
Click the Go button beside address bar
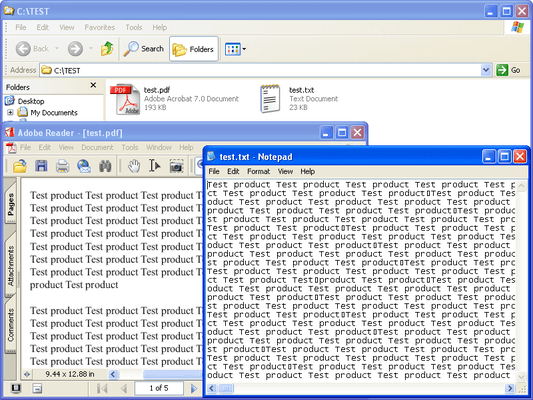point(509,70)
